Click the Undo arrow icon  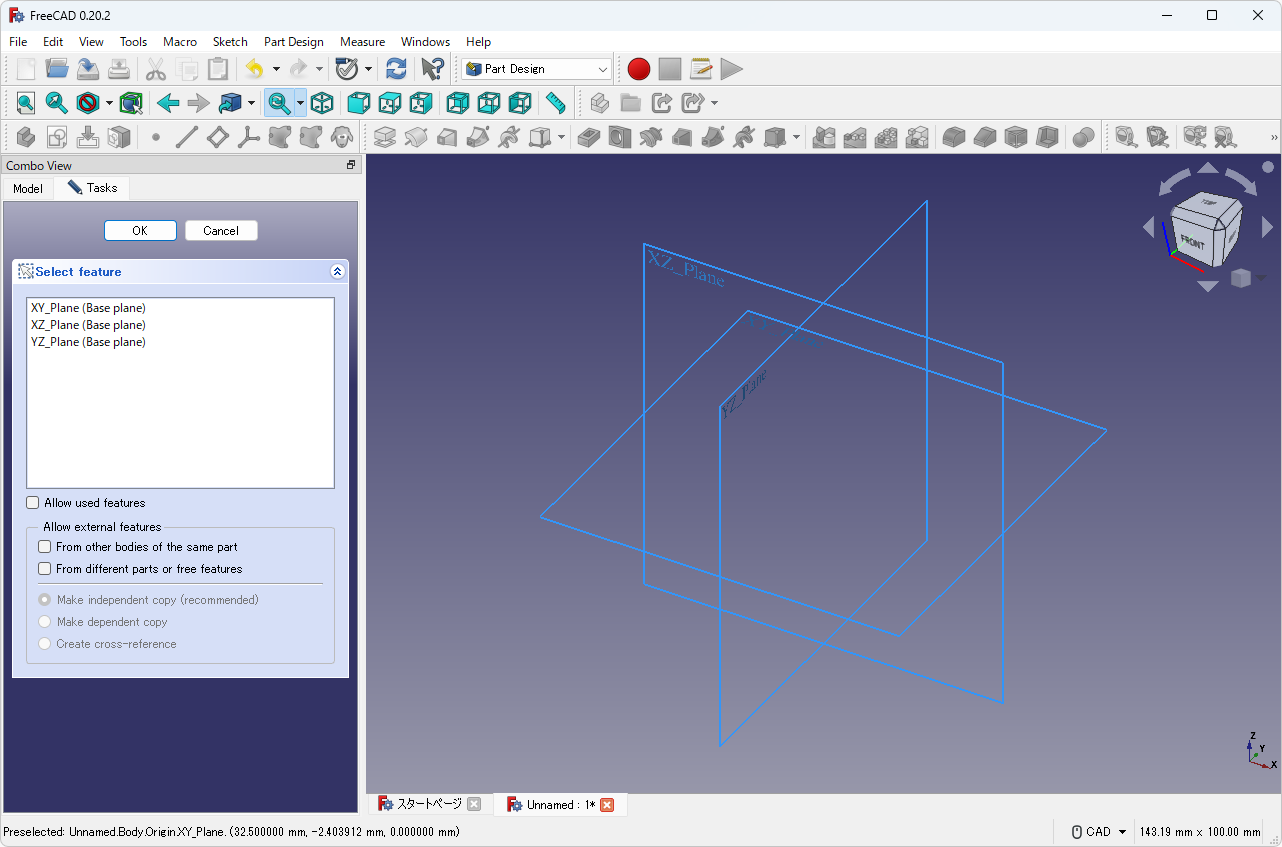pyautogui.click(x=254, y=69)
